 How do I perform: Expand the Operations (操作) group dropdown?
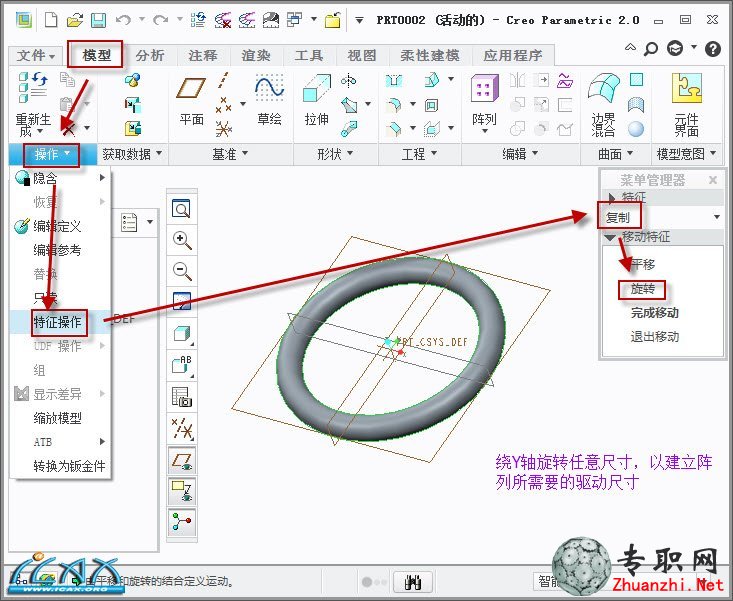click(51, 155)
